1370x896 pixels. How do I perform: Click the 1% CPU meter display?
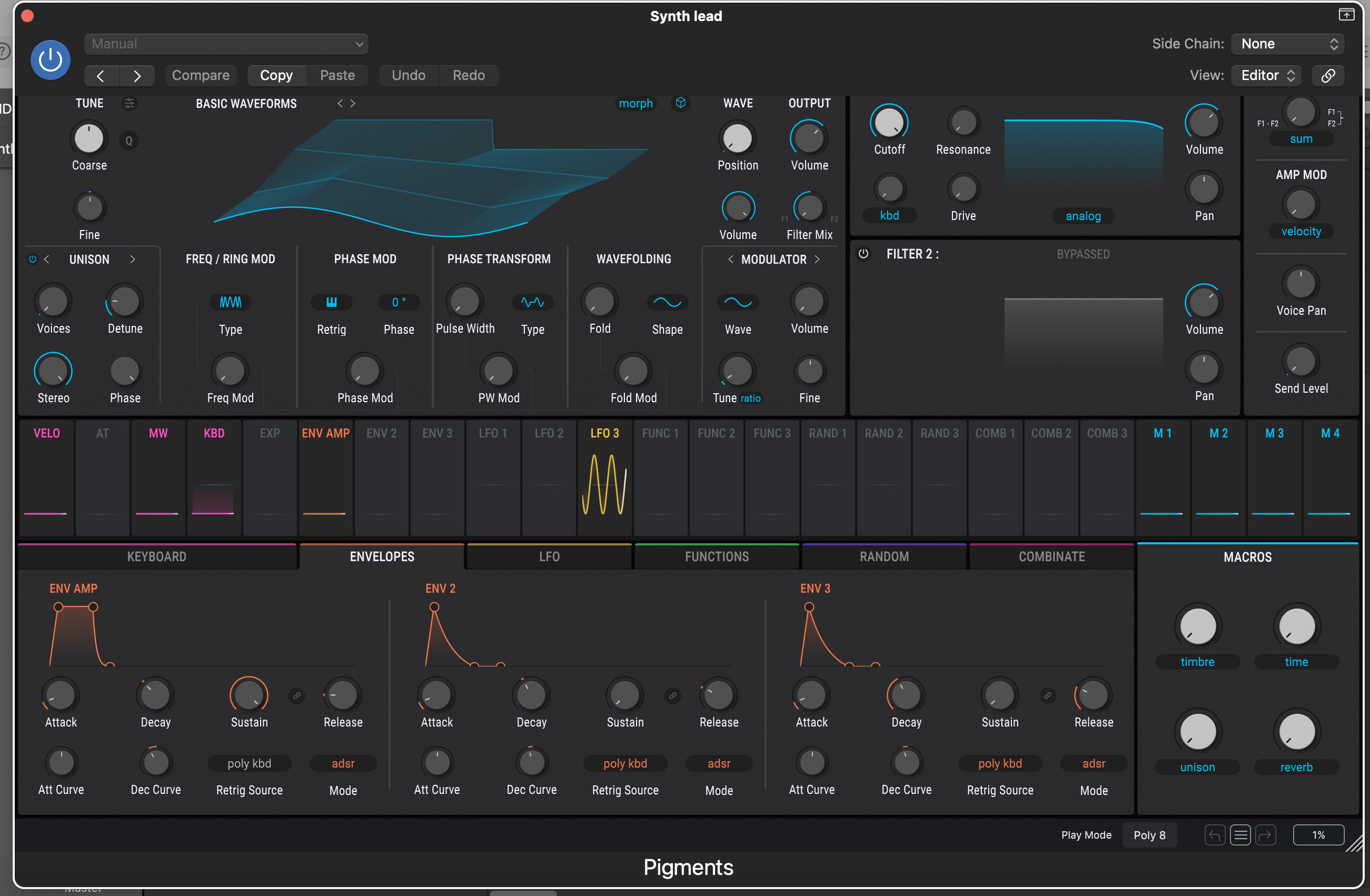pos(1318,835)
